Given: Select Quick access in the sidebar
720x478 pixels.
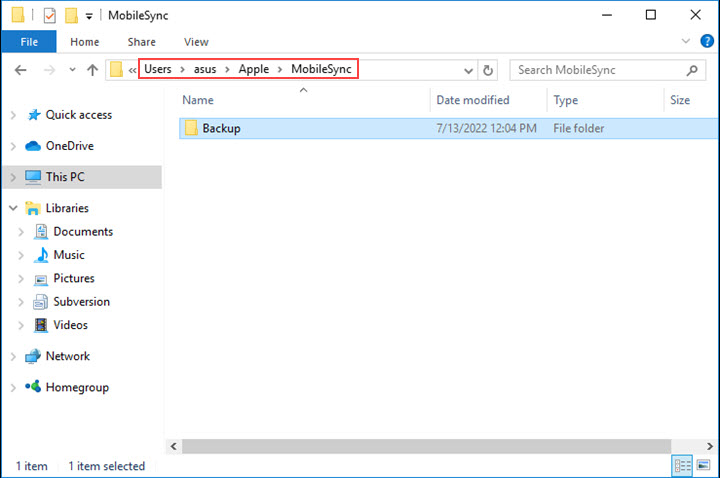Looking at the screenshot, I should coord(79,115).
